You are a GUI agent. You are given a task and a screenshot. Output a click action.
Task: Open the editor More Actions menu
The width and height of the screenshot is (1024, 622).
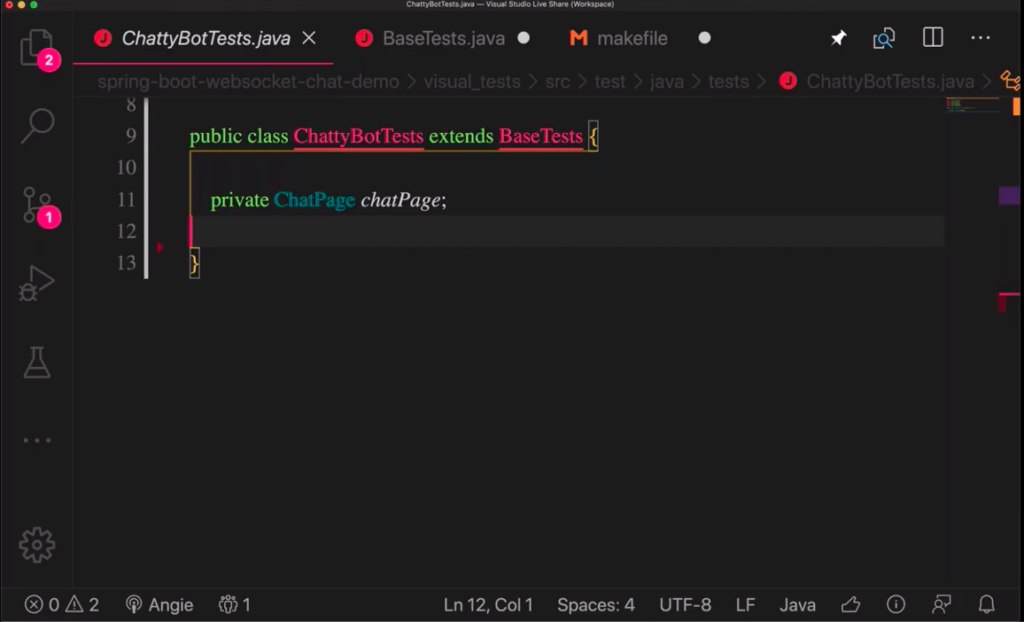coord(980,38)
